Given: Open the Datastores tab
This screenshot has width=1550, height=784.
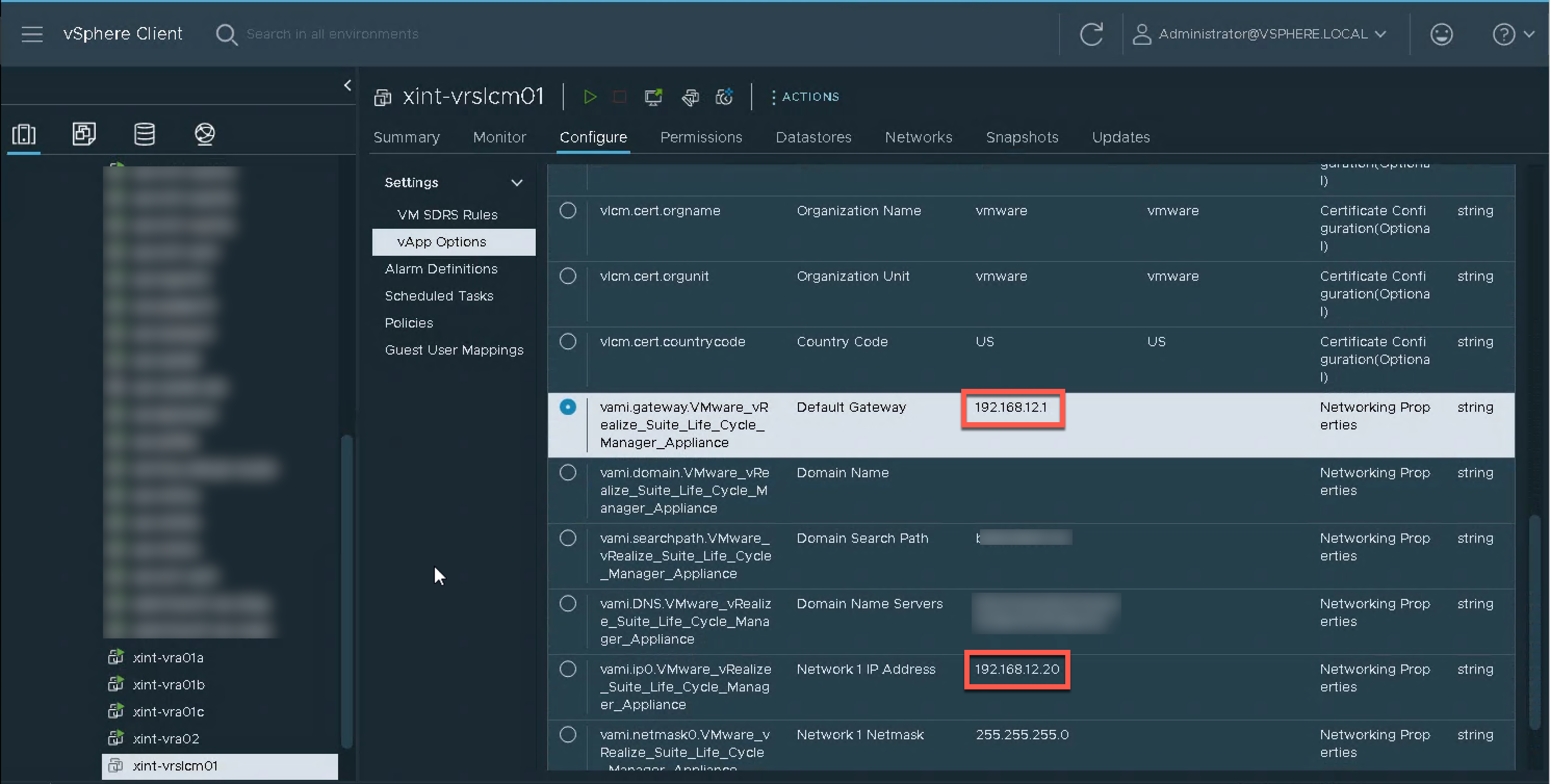Looking at the screenshot, I should pos(813,137).
